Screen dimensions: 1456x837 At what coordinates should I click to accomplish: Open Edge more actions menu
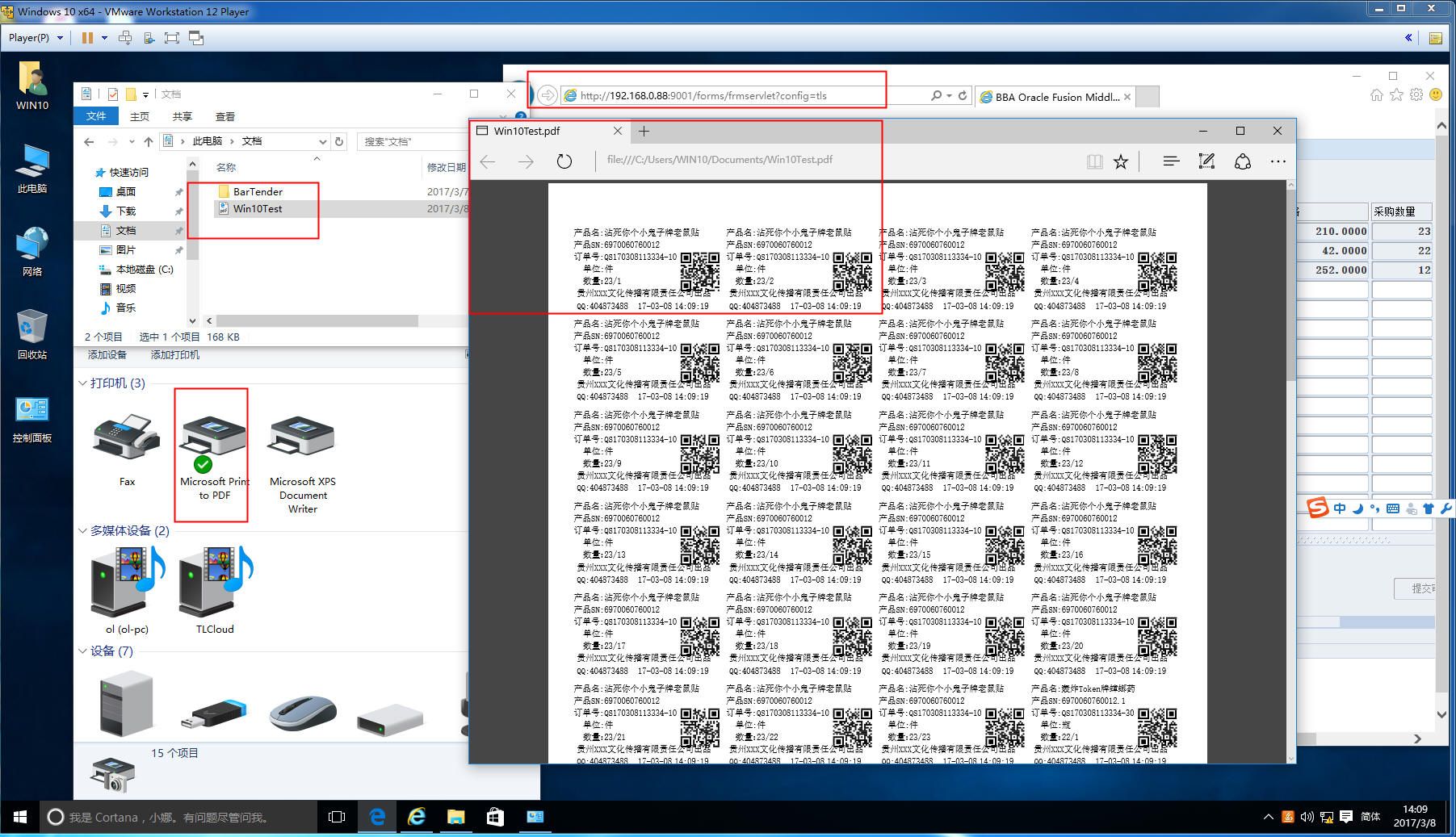click(x=1278, y=161)
